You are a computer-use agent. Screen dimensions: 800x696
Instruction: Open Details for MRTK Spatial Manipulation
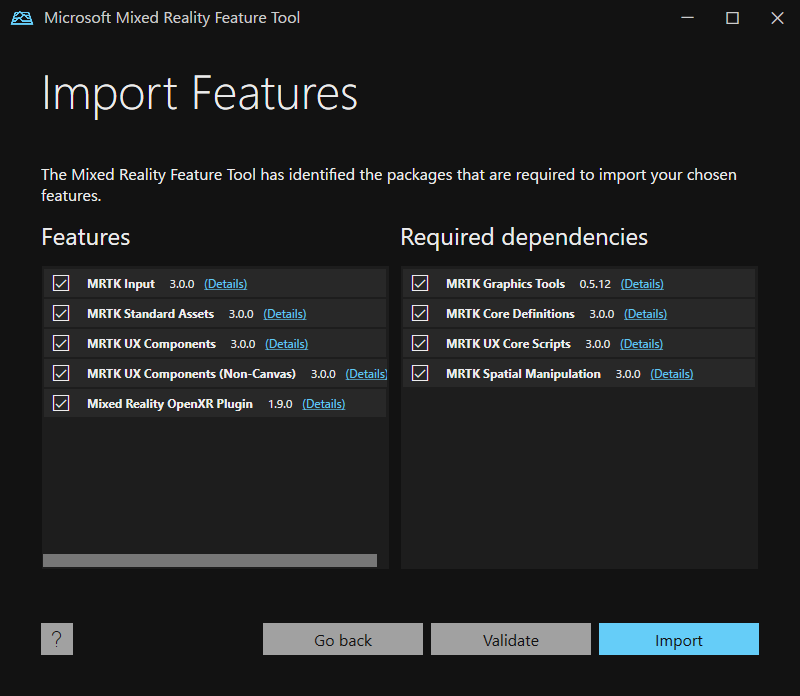click(x=672, y=374)
